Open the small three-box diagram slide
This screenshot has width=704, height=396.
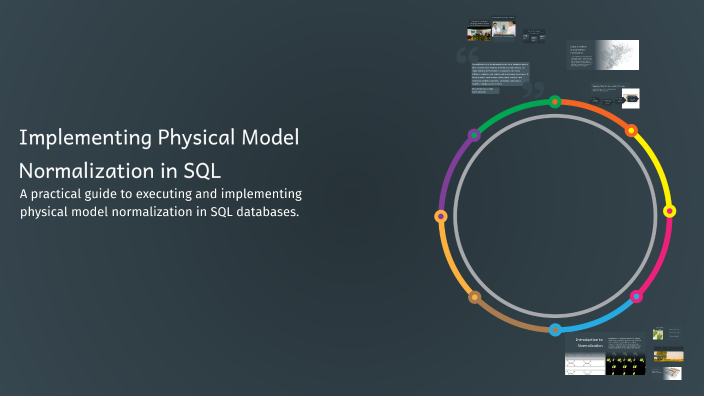click(x=534, y=36)
